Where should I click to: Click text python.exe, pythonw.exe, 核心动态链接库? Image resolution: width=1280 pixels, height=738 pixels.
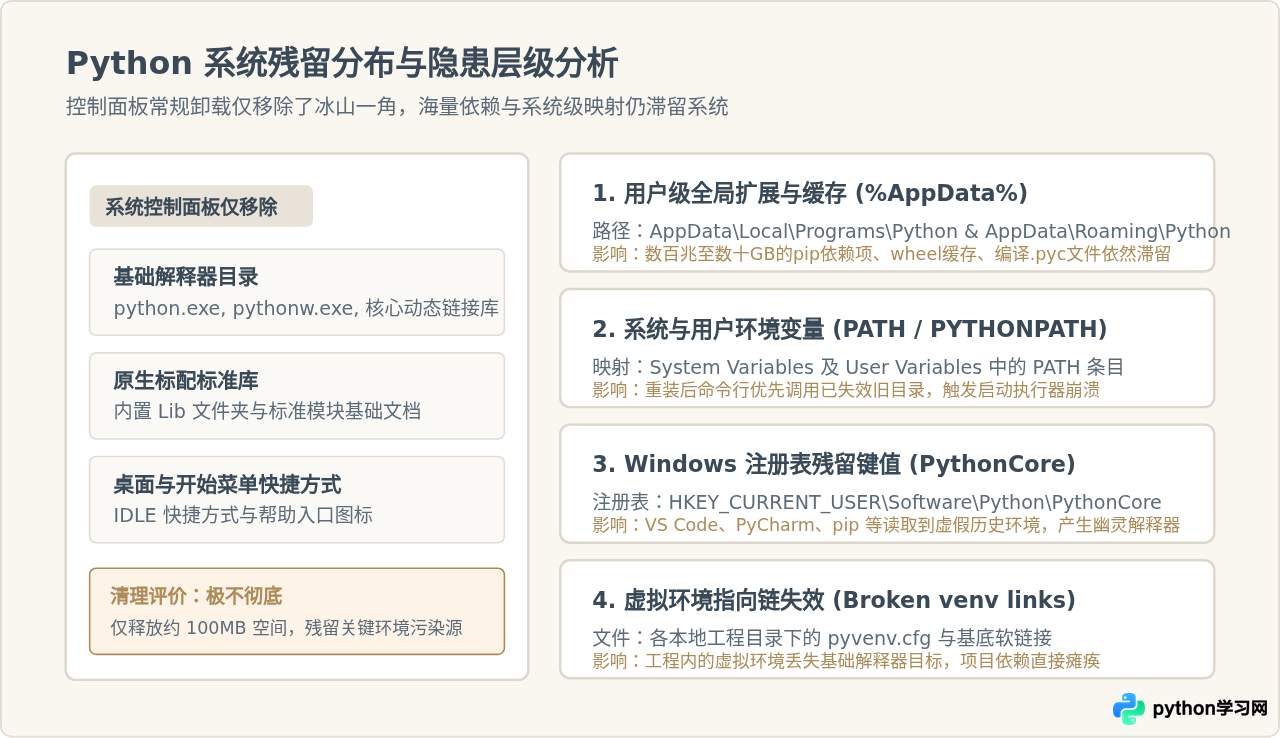click(x=306, y=308)
